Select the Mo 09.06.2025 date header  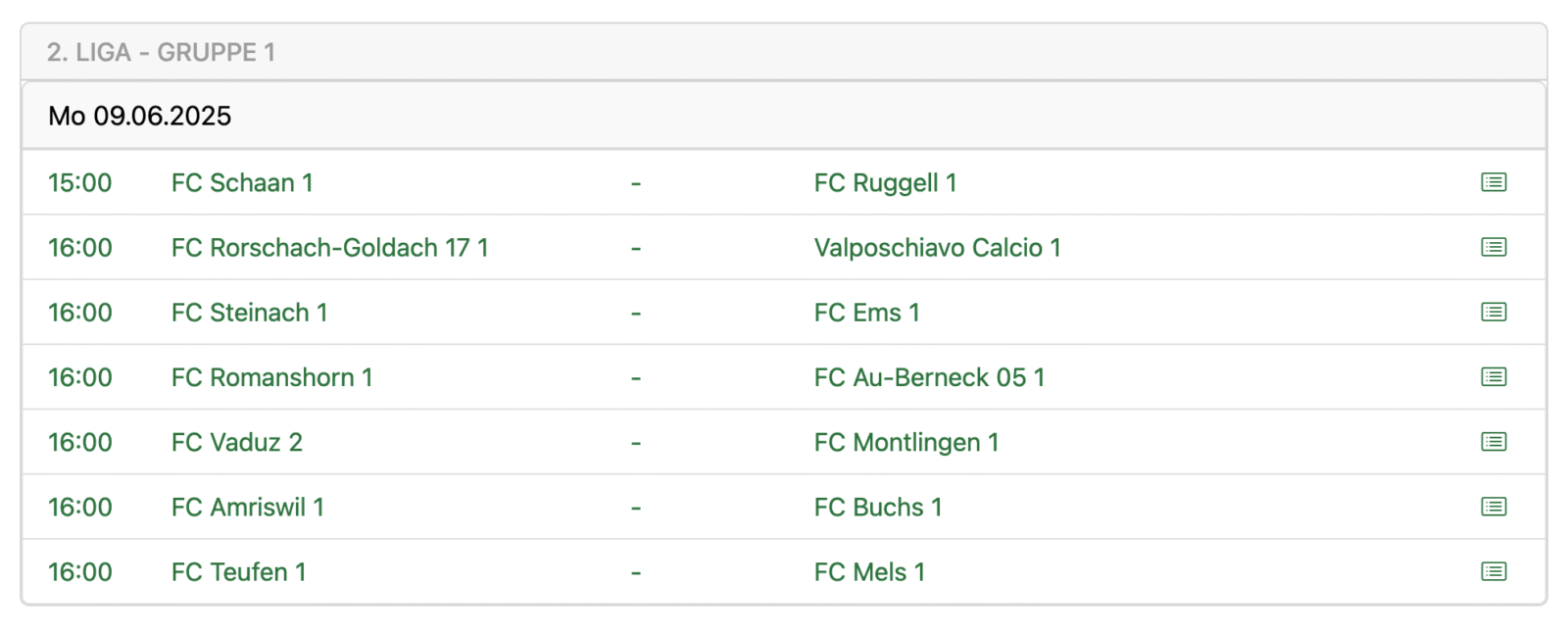point(140,116)
